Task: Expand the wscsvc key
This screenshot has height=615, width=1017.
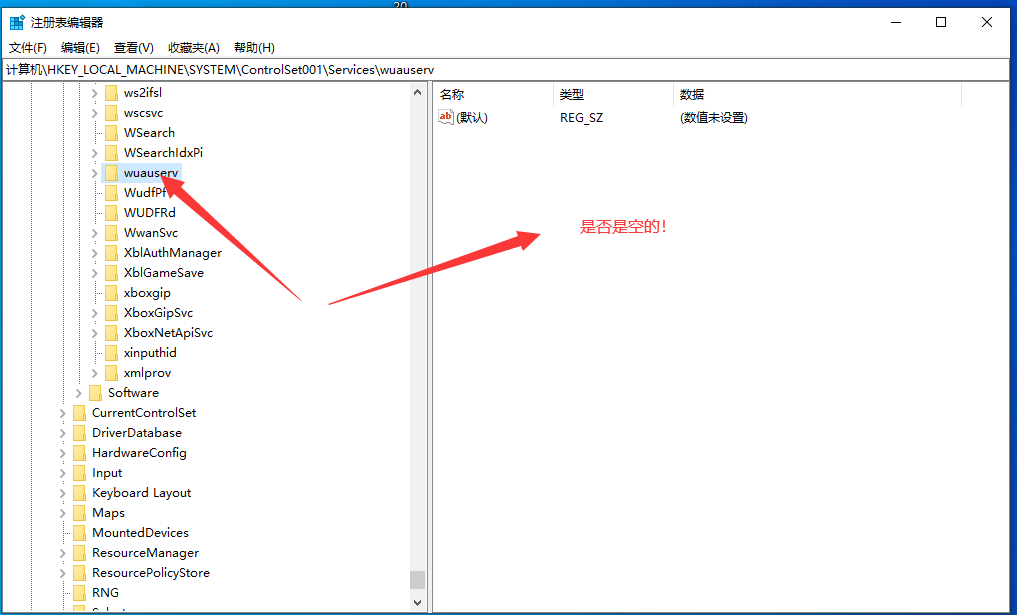Action: point(95,113)
